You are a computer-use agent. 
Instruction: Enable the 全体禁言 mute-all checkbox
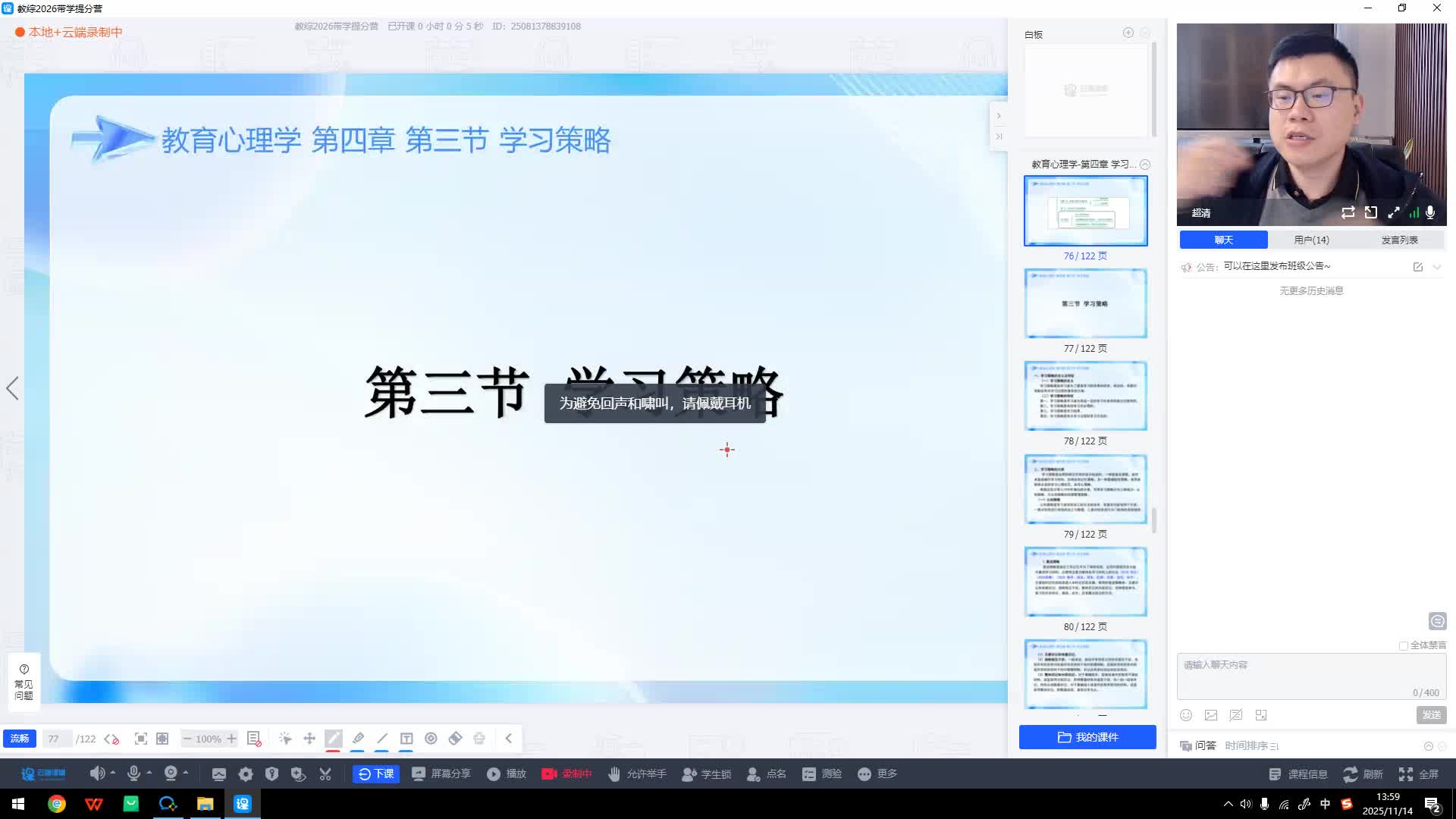click(1404, 645)
